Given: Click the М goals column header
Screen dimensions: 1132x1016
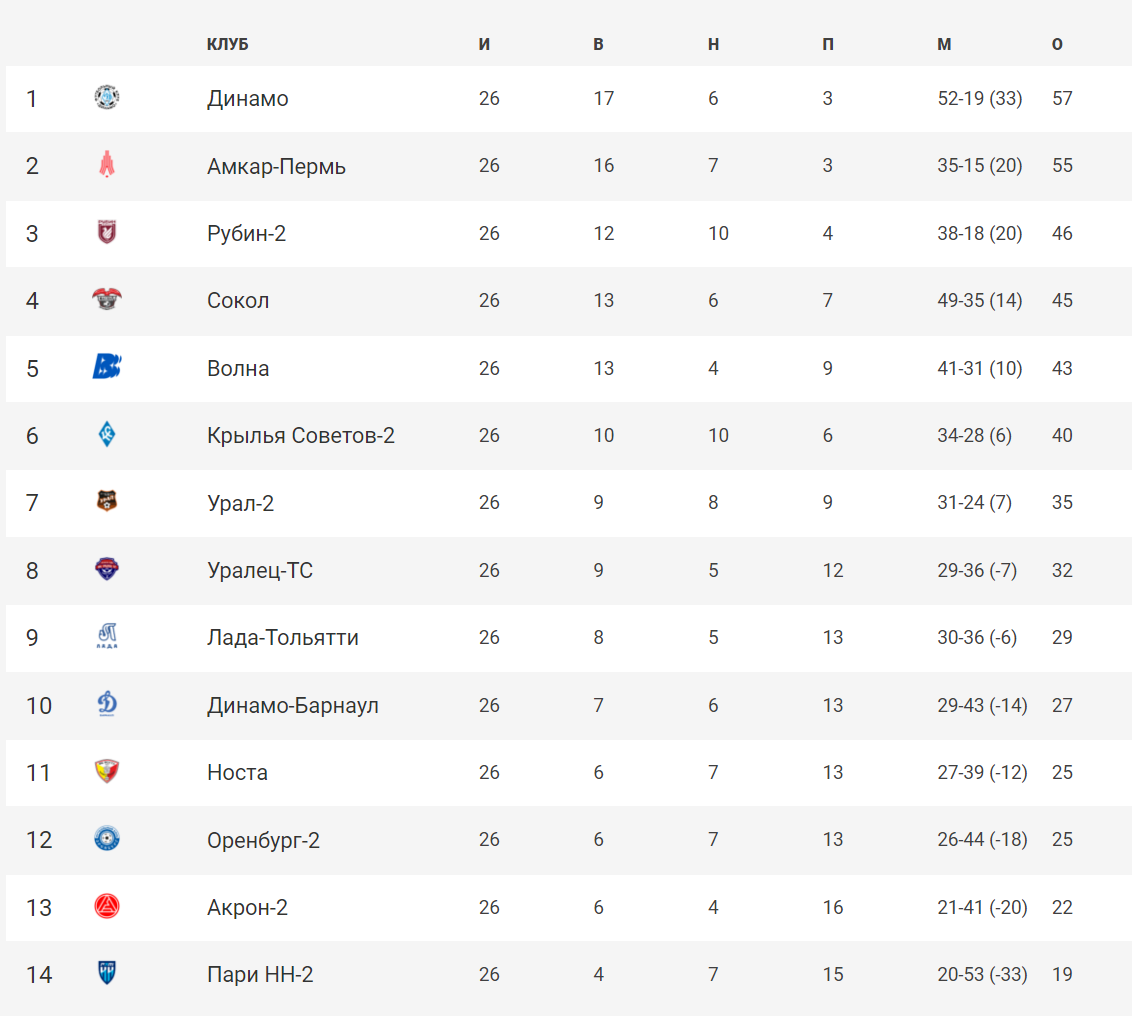Looking at the screenshot, I should 944,45.
